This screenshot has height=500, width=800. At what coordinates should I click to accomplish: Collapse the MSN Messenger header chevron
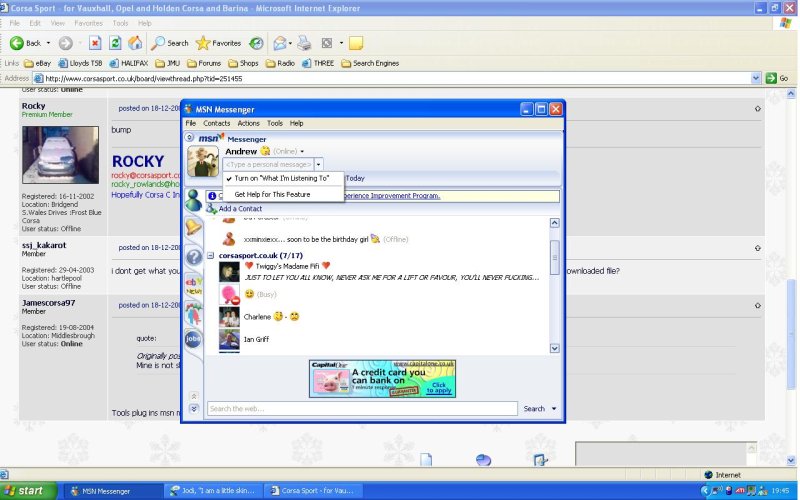click(x=189, y=138)
